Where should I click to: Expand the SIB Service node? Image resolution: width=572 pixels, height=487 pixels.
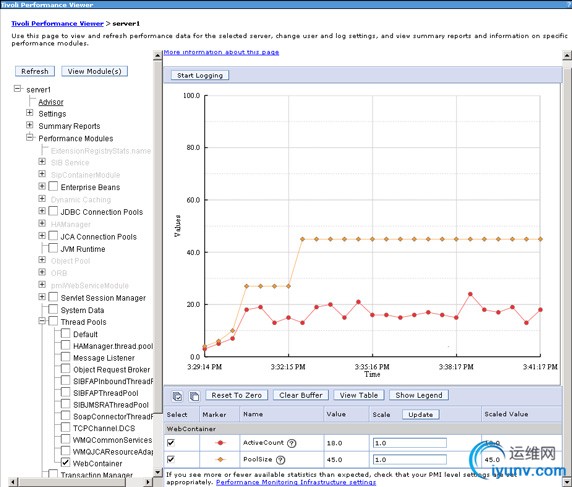[42, 162]
